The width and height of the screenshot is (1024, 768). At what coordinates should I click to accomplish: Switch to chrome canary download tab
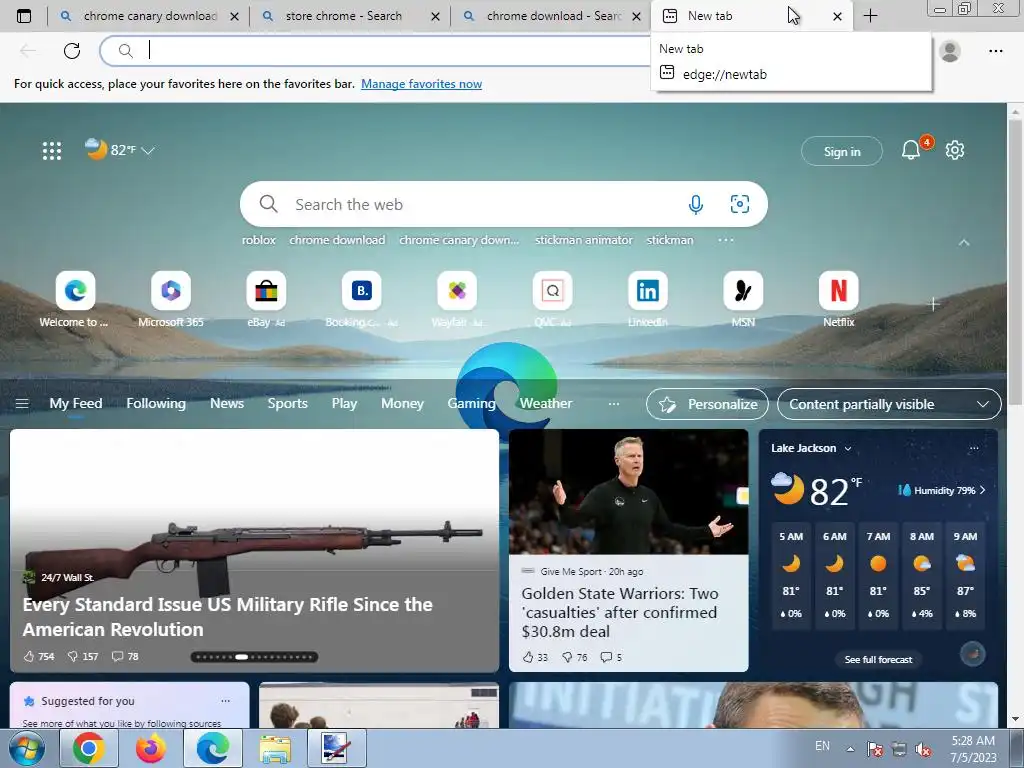click(x=150, y=16)
